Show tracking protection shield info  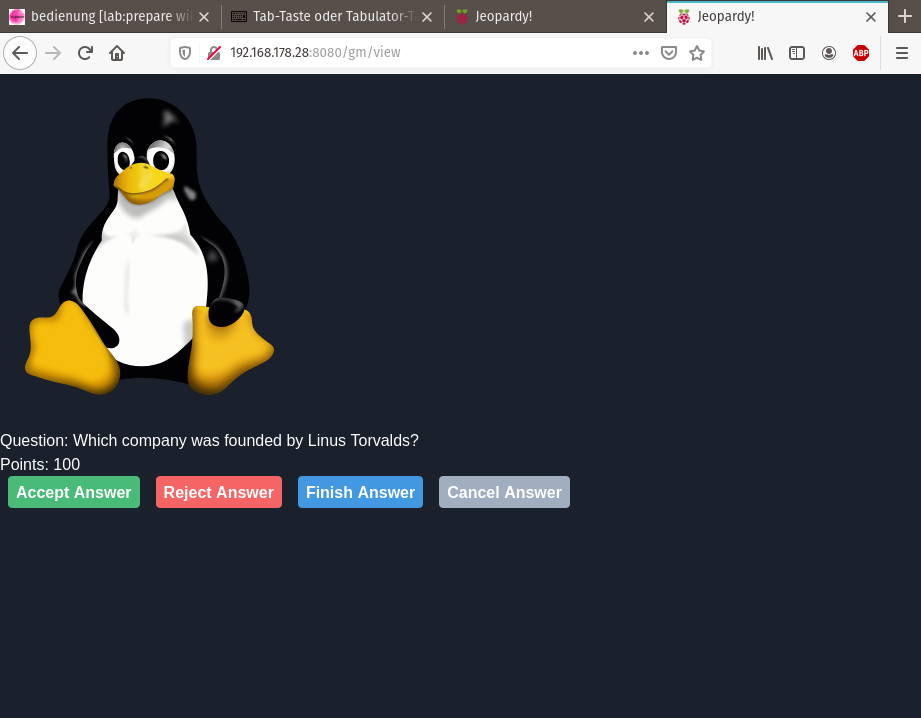point(185,53)
